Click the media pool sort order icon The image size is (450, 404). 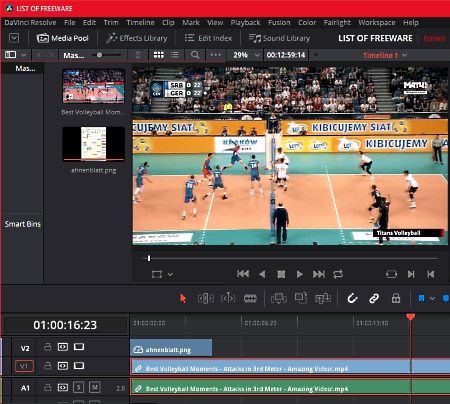pos(138,55)
